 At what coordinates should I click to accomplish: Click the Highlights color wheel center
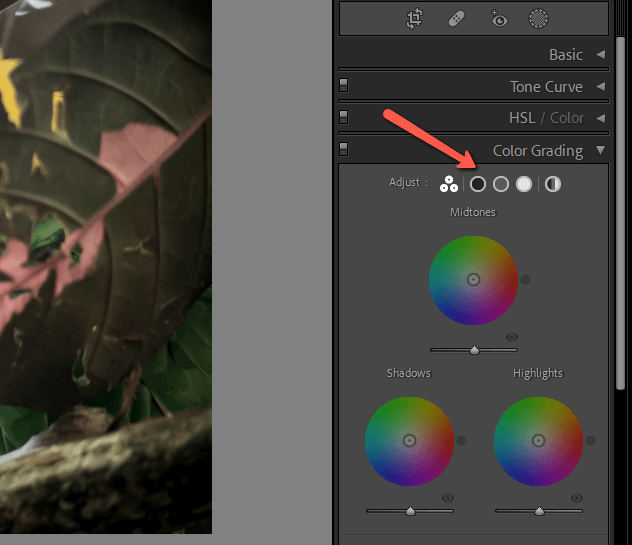click(x=538, y=441)
